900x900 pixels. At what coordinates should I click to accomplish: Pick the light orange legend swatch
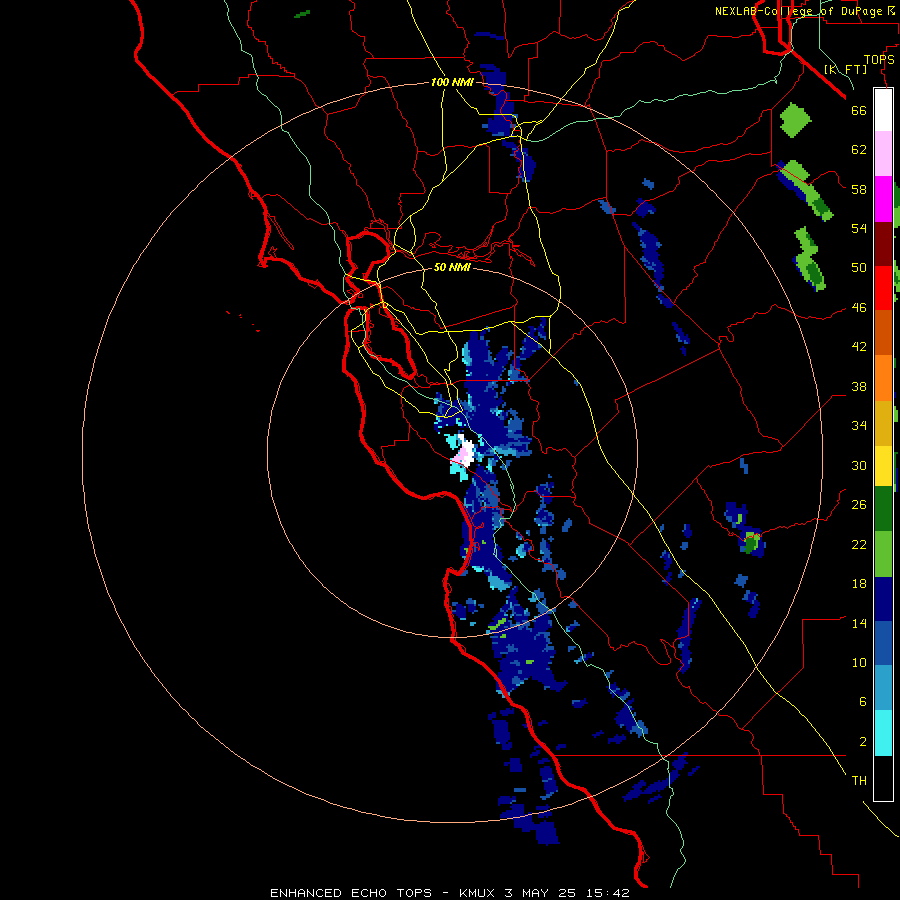(x=883, y=378)
